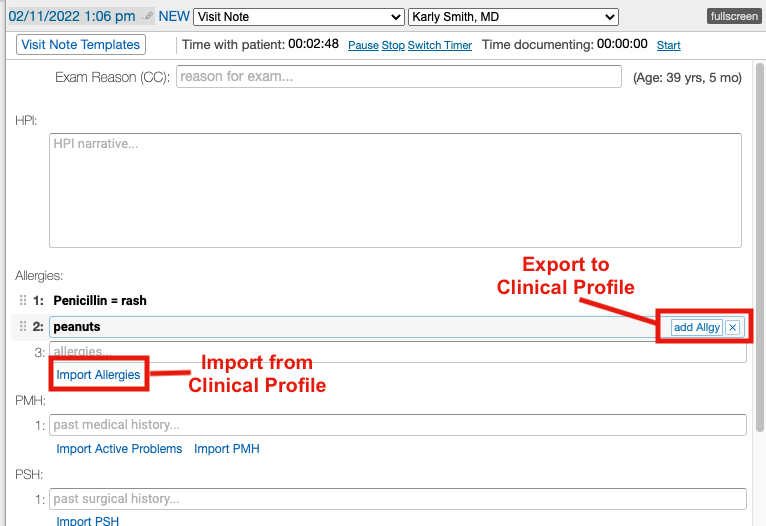The image size is (766, 526).
Task: Stop the patient timer
Action: pyautogui.click(x=393, y=46)
